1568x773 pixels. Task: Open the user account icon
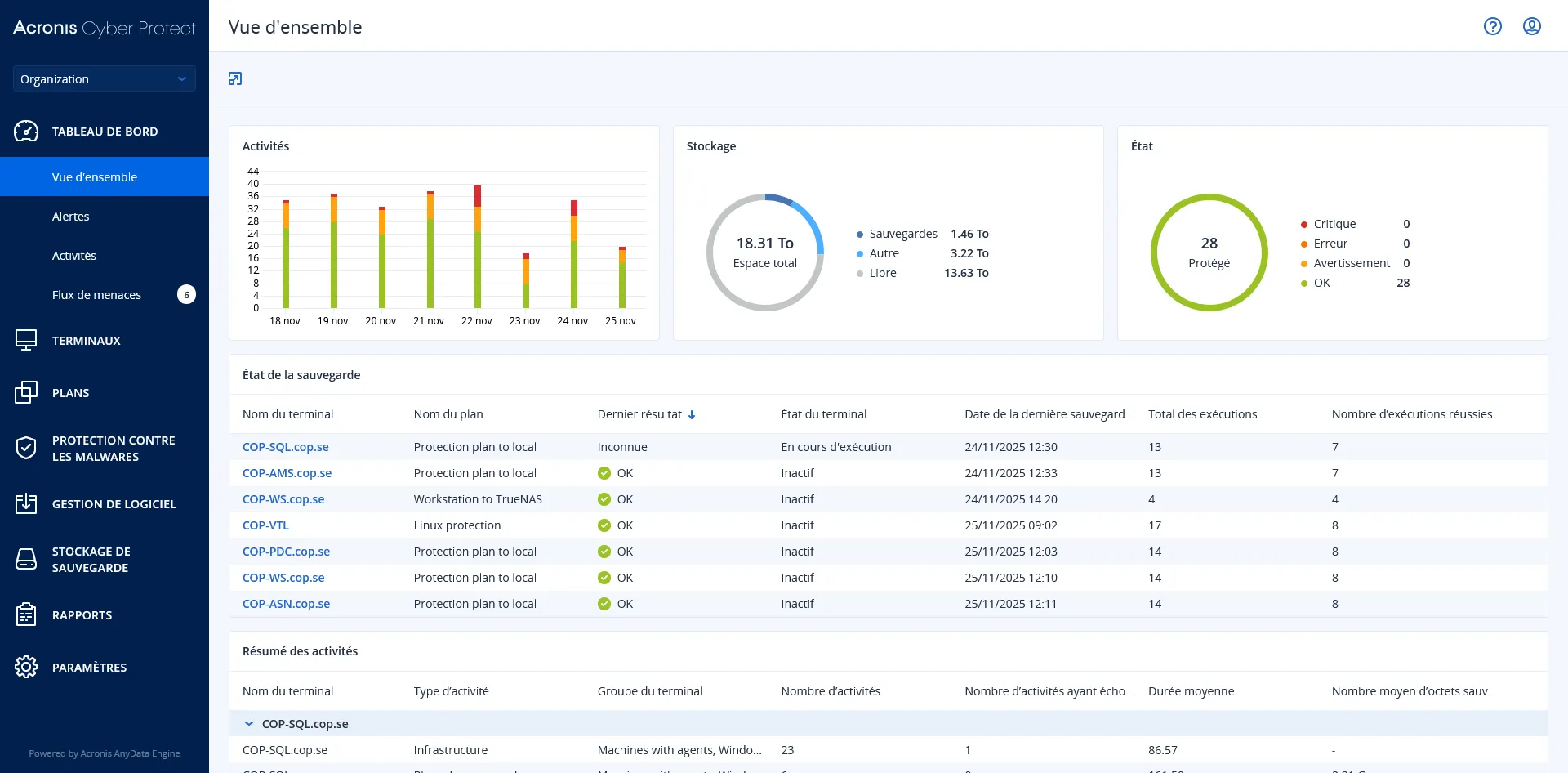[1531, 26]
